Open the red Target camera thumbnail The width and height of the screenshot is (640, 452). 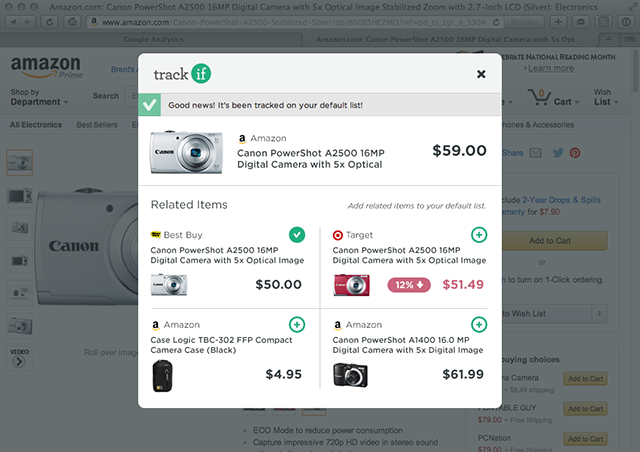tap(351, 285)
